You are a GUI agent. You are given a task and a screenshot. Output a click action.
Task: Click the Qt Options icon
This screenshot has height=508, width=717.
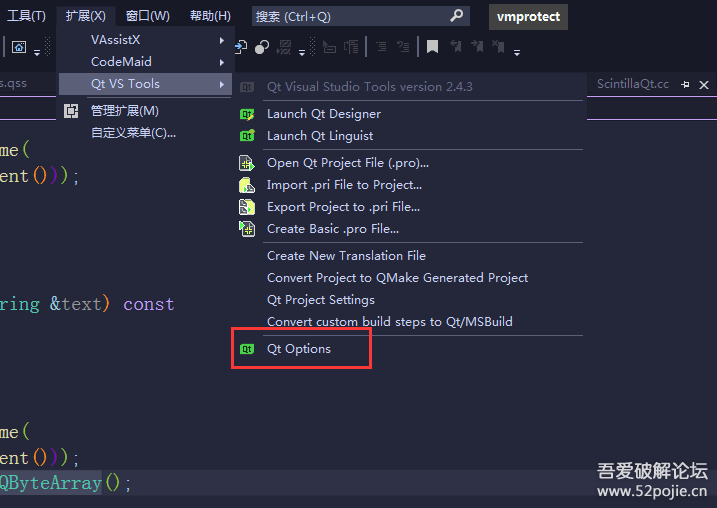(247, 349)
